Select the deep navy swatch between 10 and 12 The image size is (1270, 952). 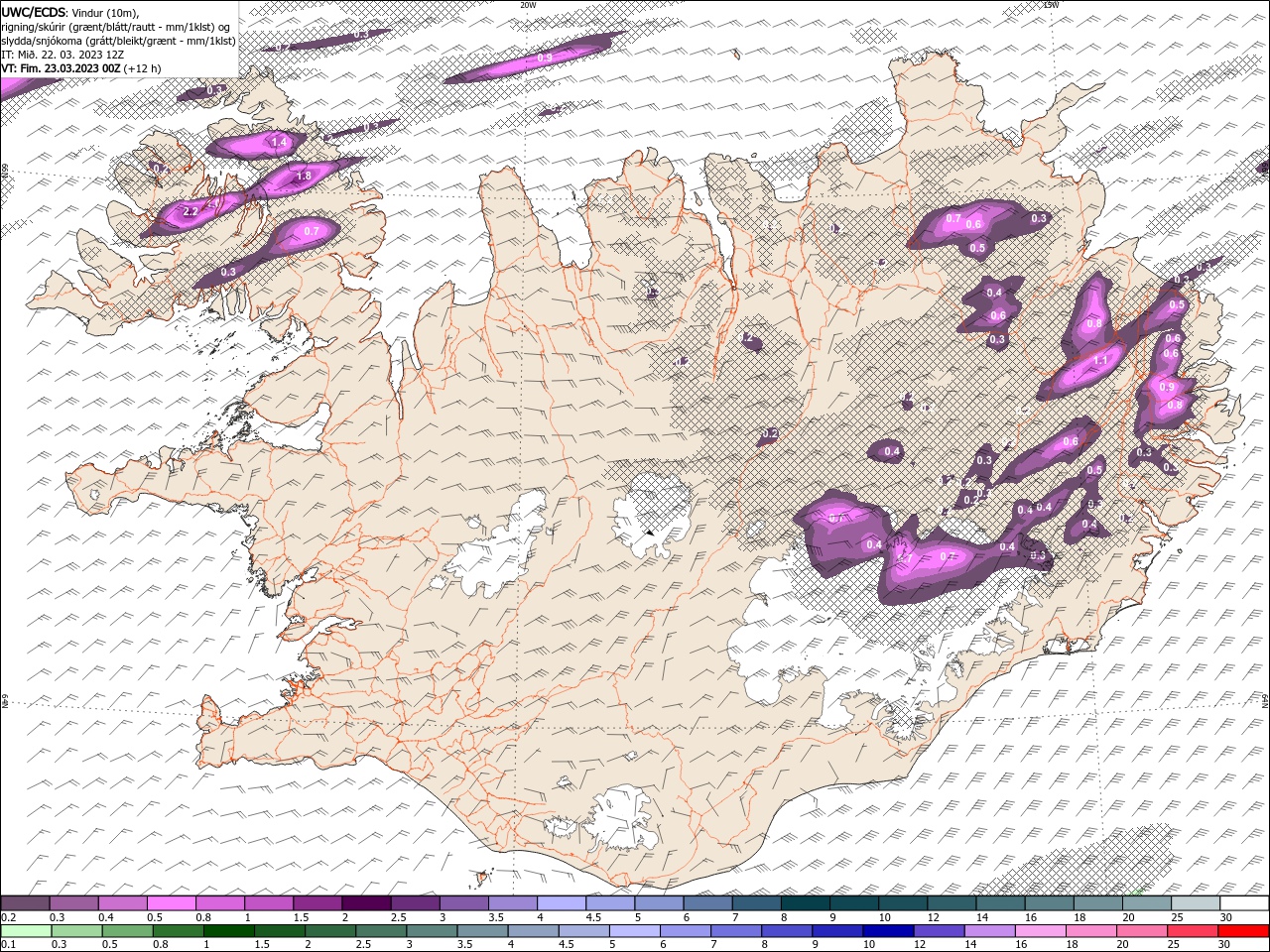pyautogui.click(x=888, y=931)
